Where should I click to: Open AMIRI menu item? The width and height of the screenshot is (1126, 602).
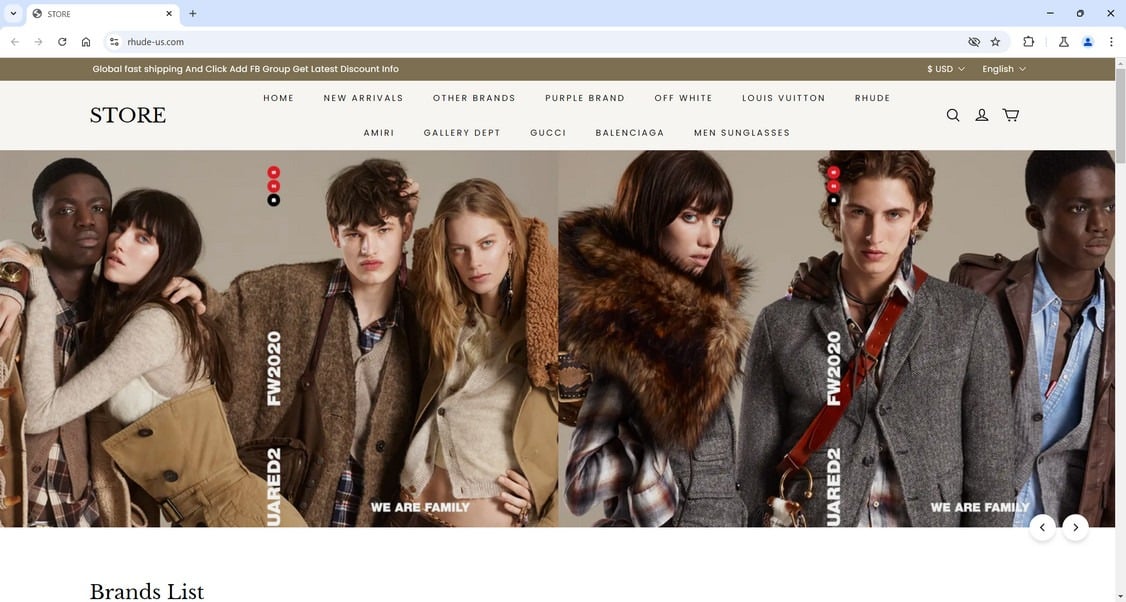tap(378, 132)
